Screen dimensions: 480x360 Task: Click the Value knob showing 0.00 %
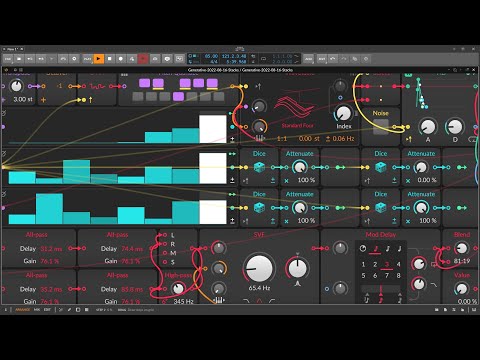pyautogui.click(x=461, y=289)
